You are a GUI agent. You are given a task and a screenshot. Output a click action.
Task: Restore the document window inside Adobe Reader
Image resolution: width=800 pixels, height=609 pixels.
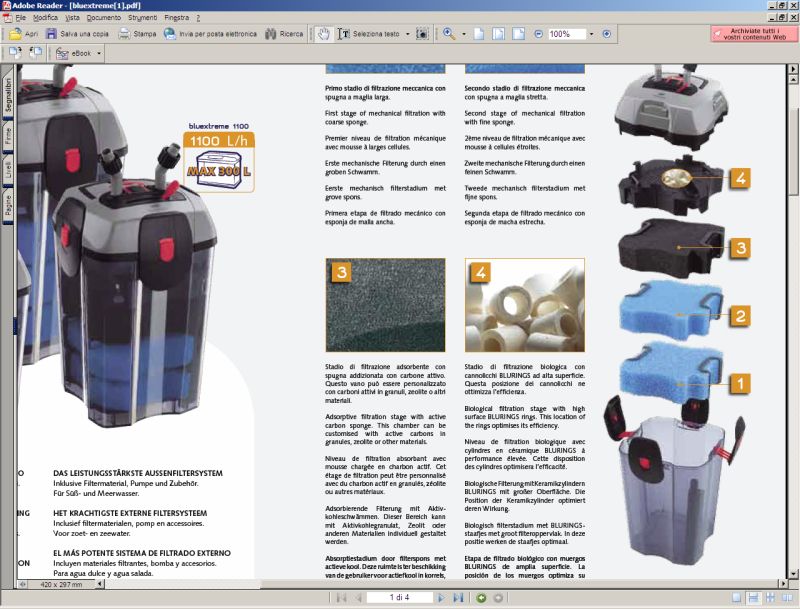pyautogui.click(x=782, y=17)
